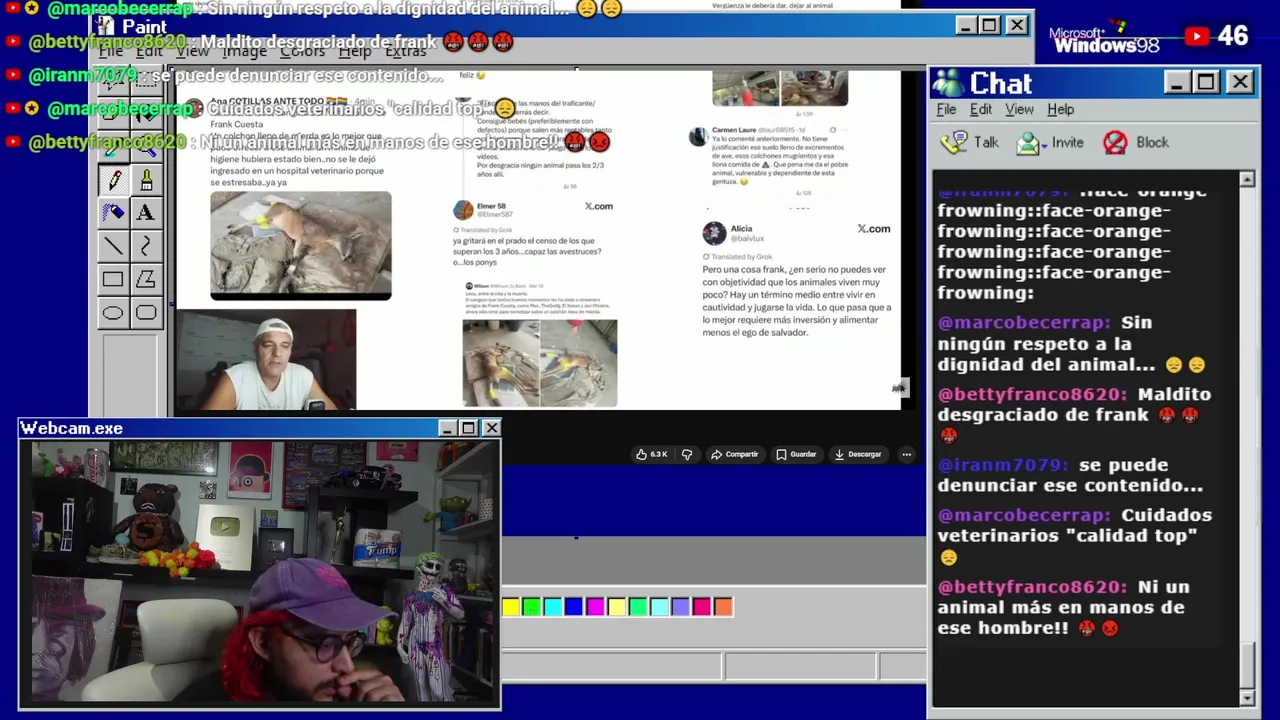Viewport: 1280px width, 720px height.
Task: Open the File menu in Chat window
Action: tap(946, 109)
